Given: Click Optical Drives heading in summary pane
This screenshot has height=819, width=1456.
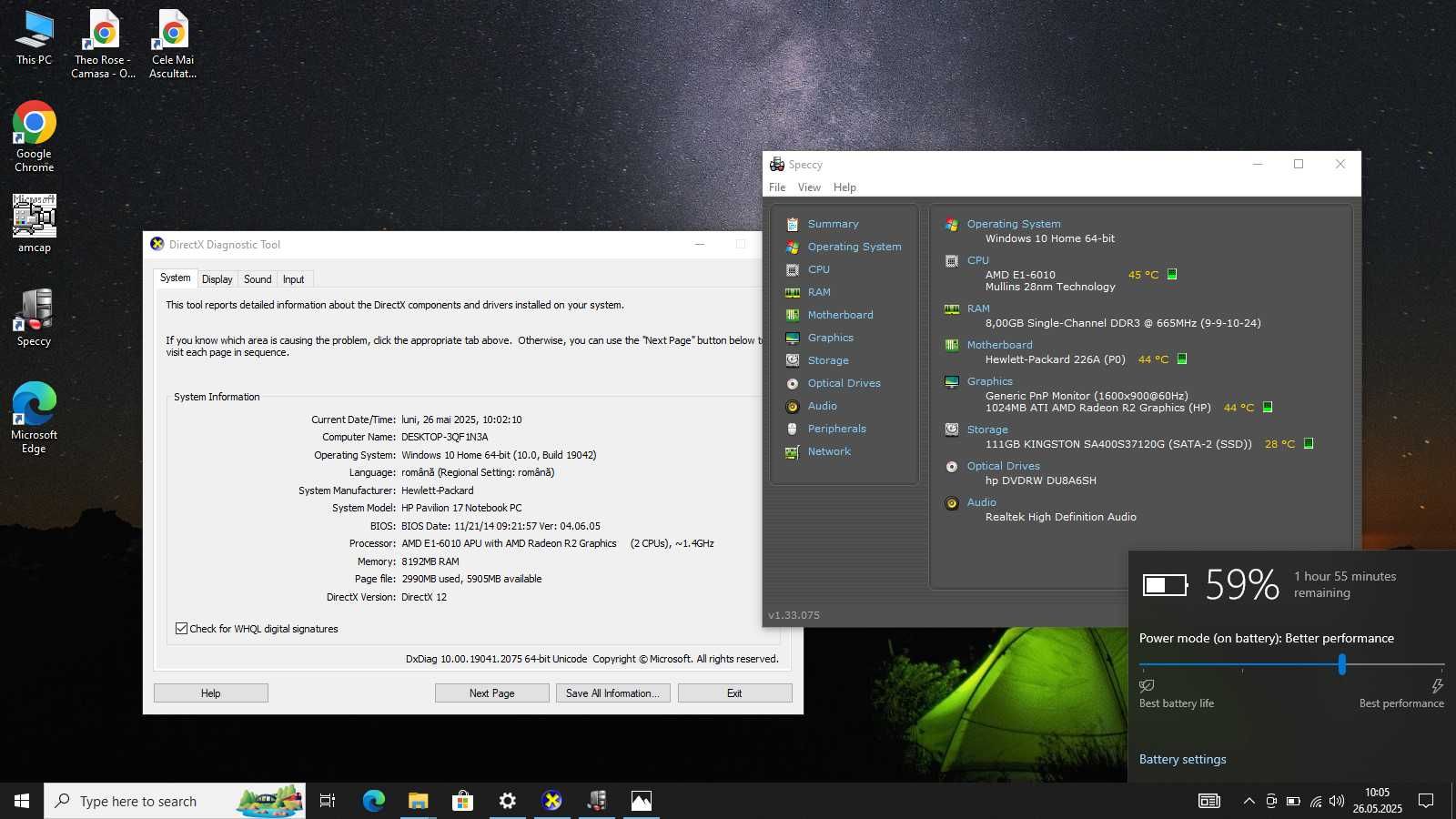Looking at the screenshot, I should (x=1003, y=466).
